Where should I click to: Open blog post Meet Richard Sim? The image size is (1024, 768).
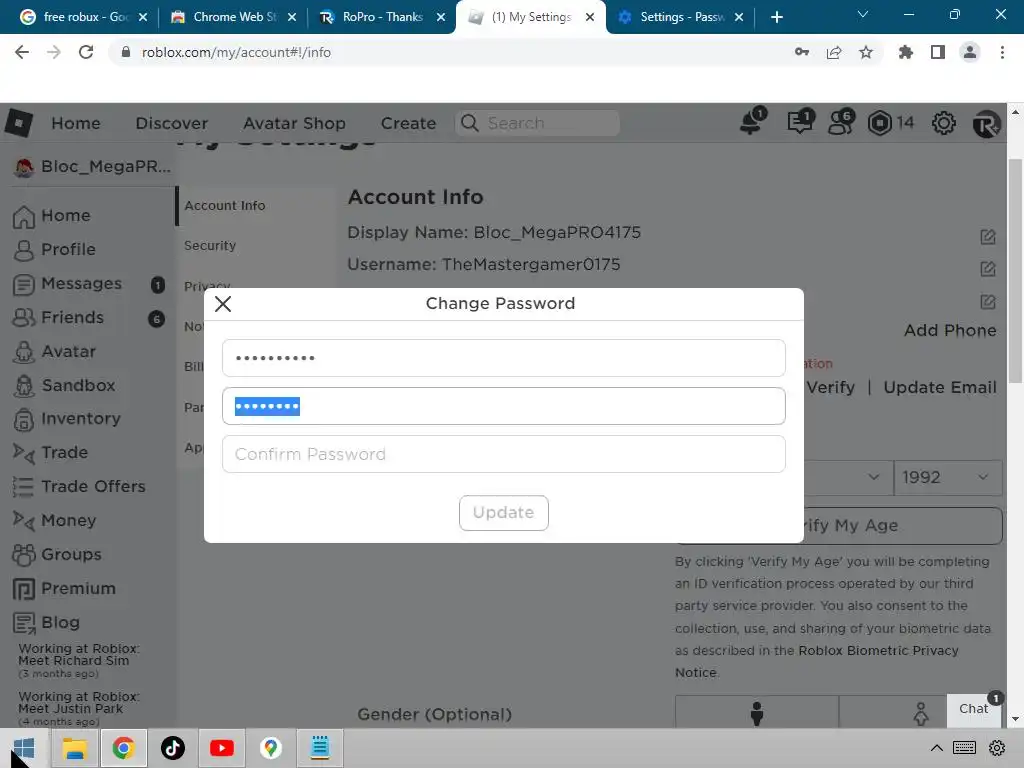tap(78, 654)
